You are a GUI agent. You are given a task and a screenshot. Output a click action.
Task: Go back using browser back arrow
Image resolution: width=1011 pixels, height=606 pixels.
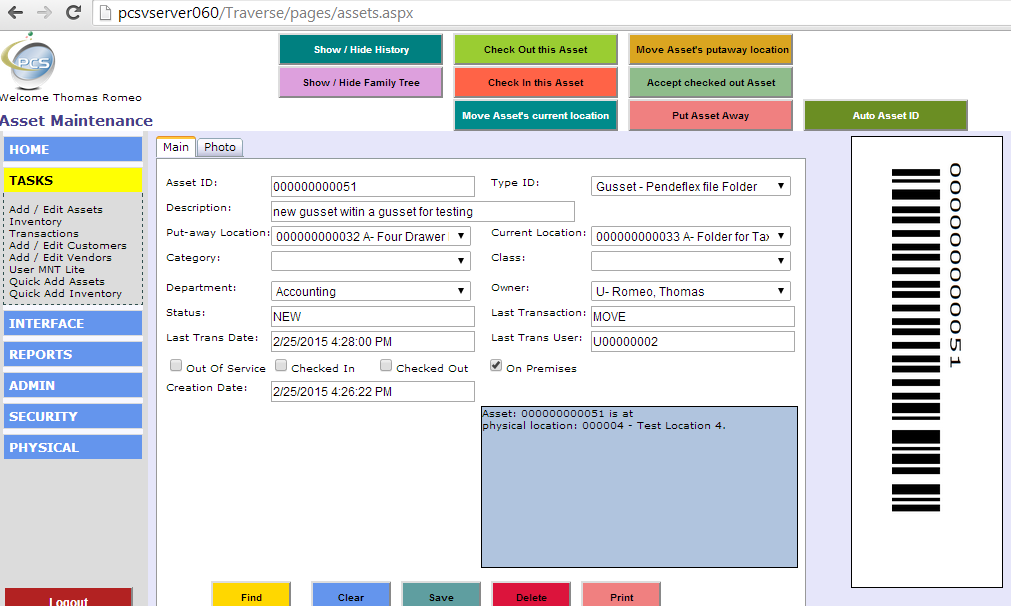(x=15, y=12)
